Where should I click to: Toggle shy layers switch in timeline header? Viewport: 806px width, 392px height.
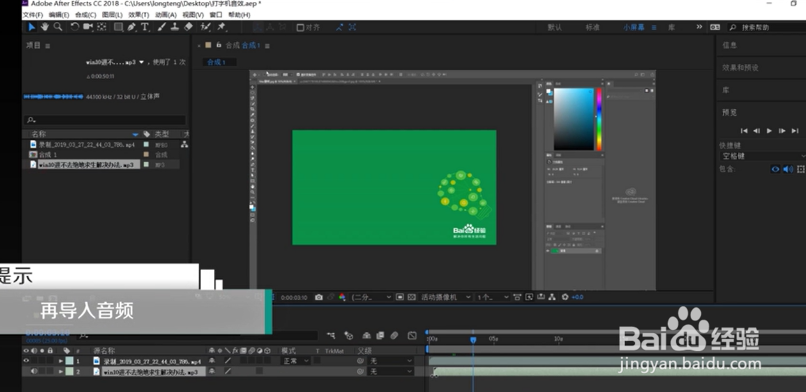(367, 335)
